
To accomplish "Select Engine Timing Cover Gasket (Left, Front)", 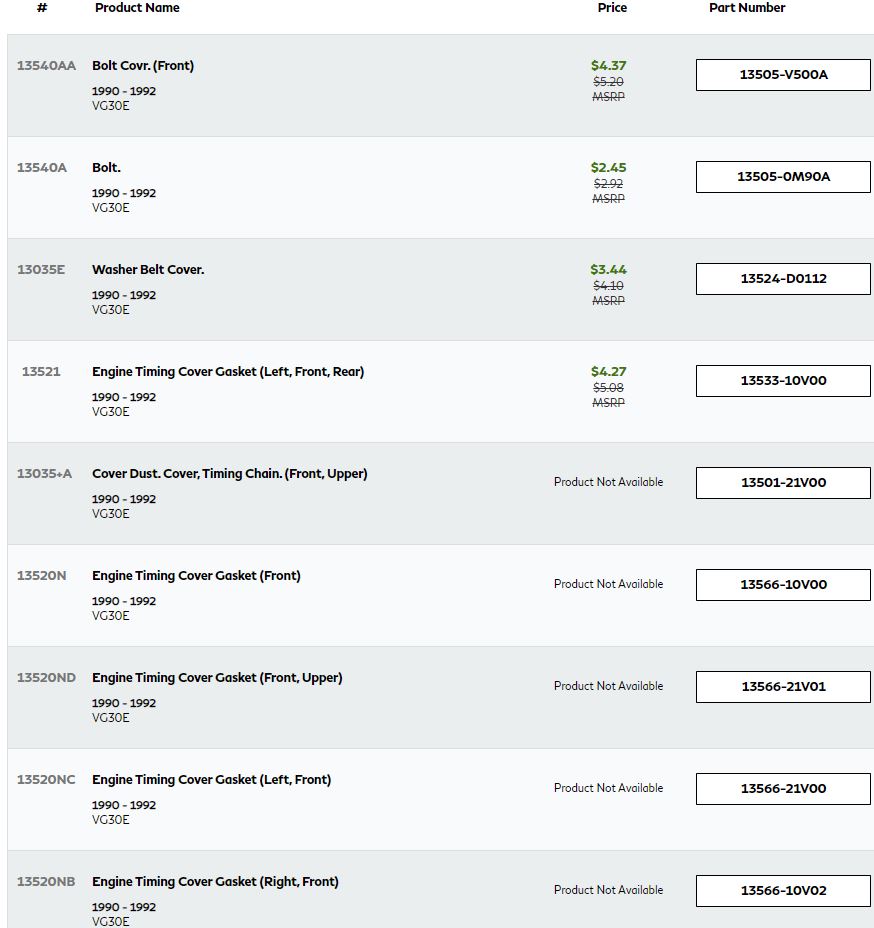I will point(211,780).
